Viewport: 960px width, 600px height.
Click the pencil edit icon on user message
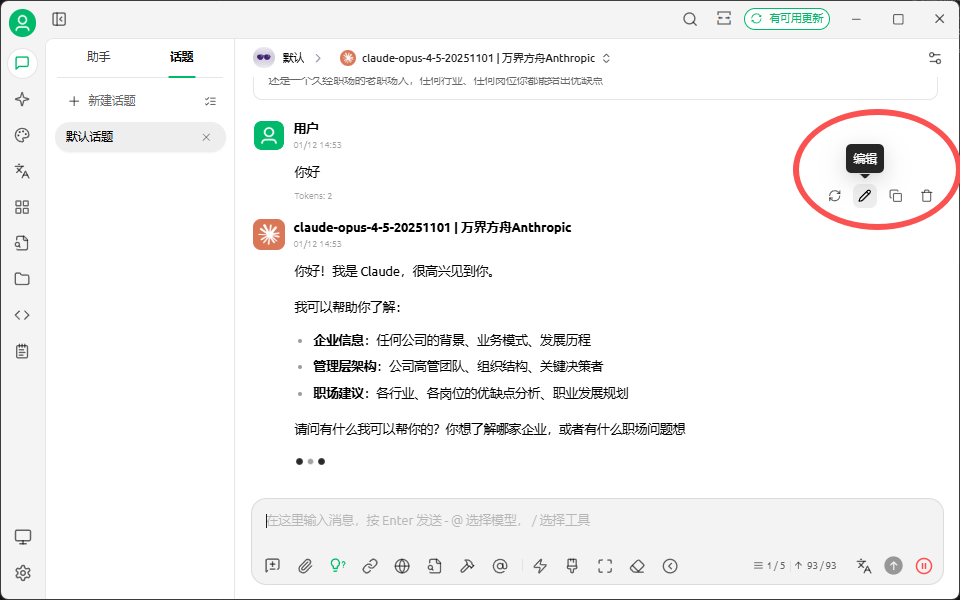(x=864, y=196)
